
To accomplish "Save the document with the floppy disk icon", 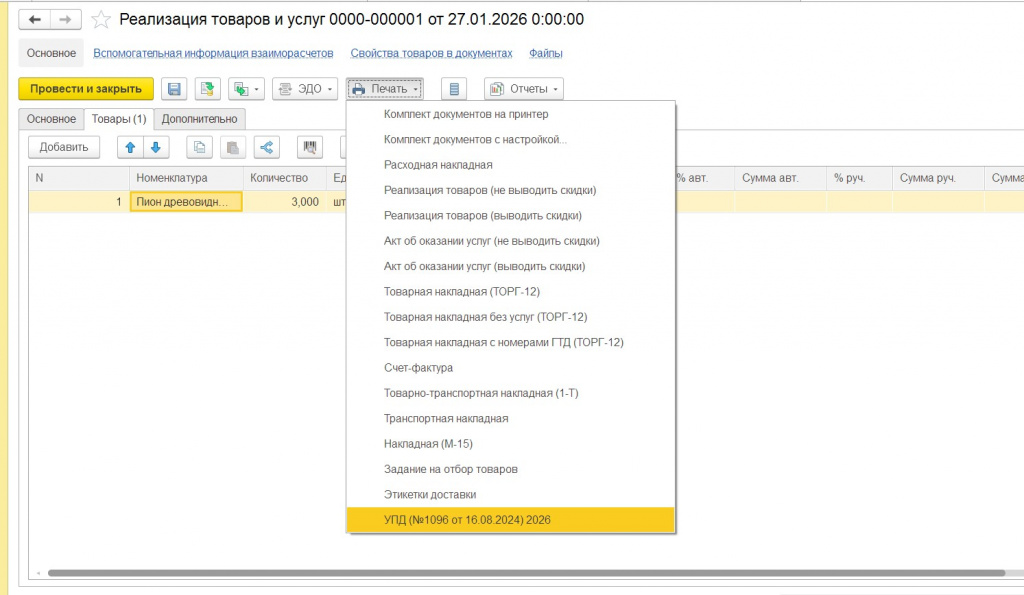I will (174, 89).
